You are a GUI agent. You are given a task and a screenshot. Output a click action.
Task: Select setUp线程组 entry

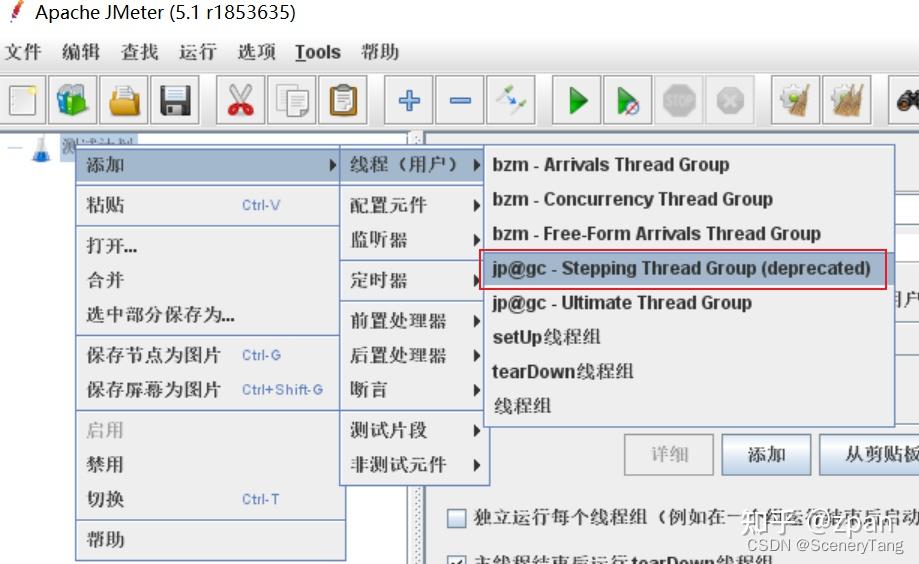[x=689, y=338]
